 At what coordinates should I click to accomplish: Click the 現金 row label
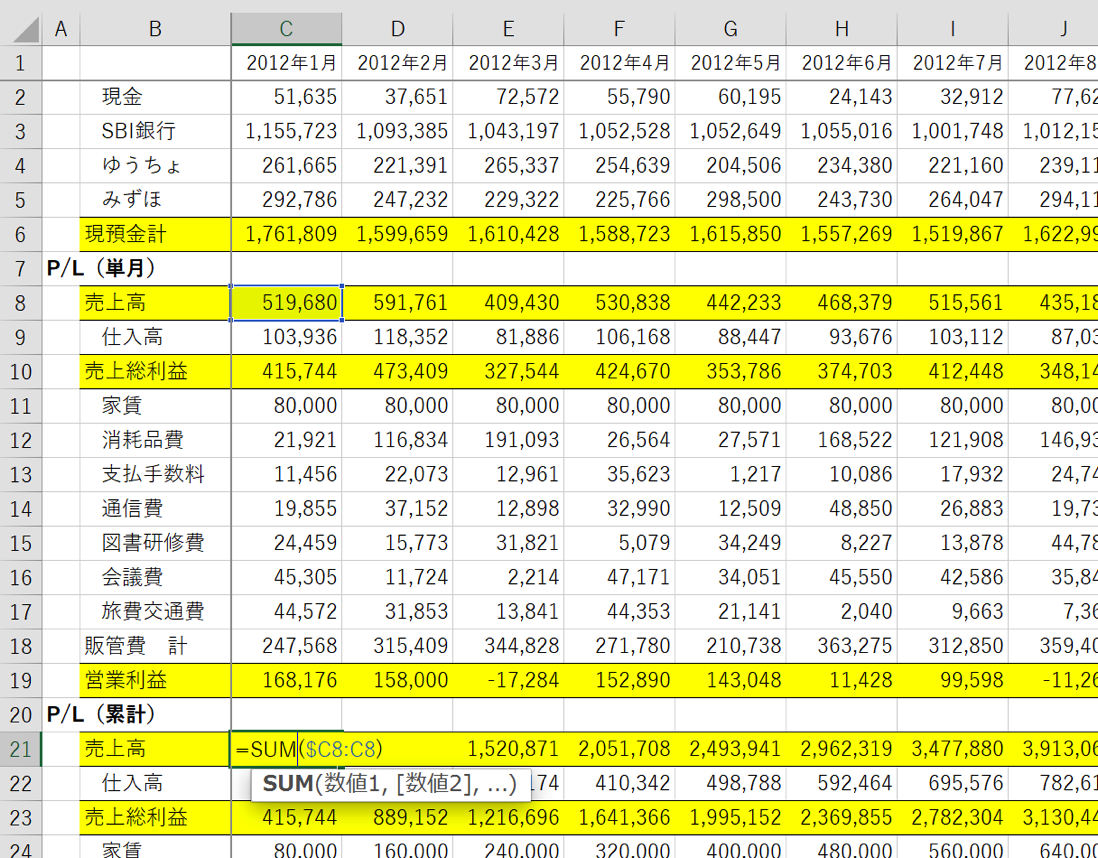click(x=122, y=97)
